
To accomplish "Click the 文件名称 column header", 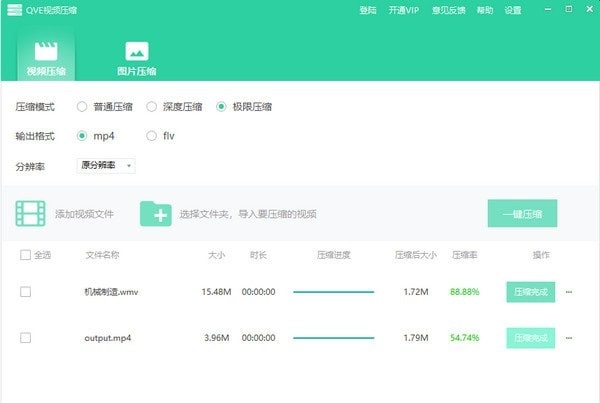I will coord(102,255).
